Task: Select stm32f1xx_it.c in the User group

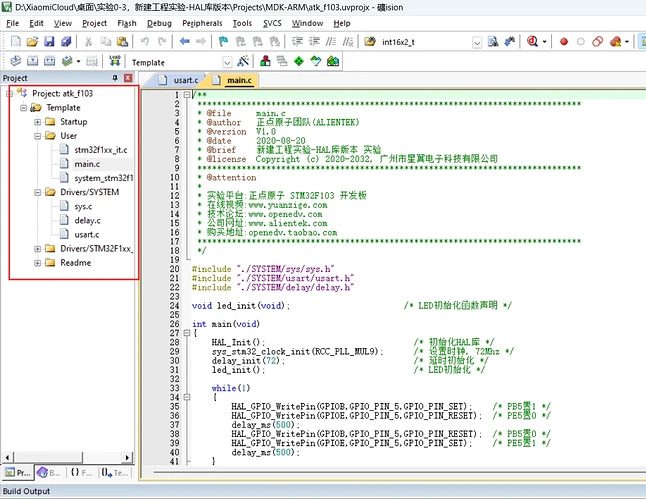Action: click(x=100, y=149)
